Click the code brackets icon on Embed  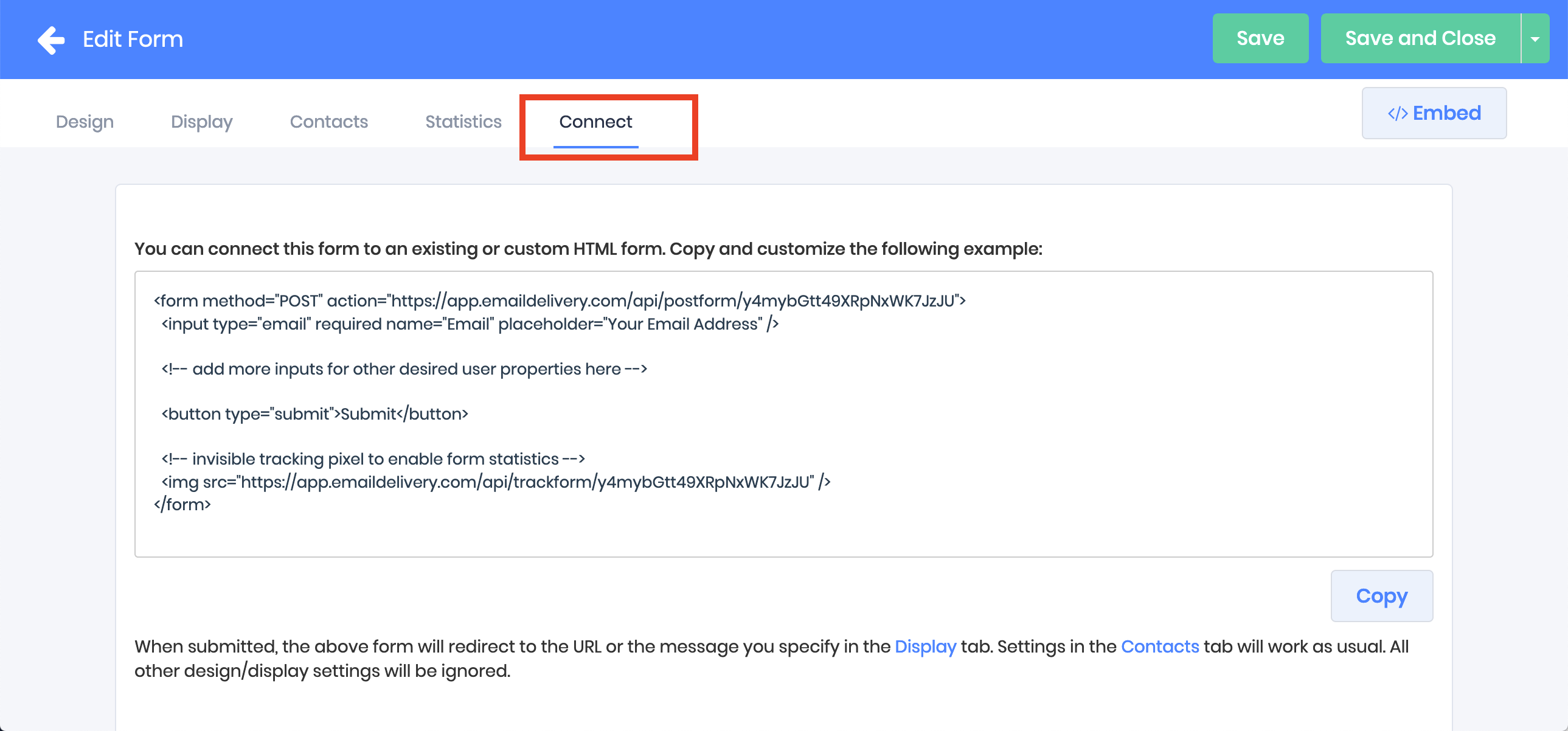coord(1397,114)
